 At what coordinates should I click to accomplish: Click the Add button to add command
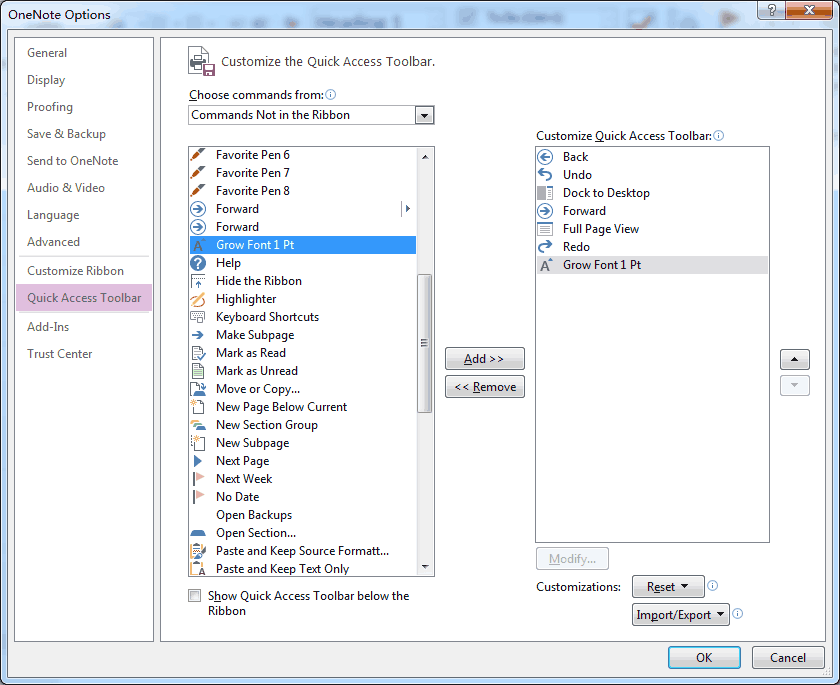[484, 358]
